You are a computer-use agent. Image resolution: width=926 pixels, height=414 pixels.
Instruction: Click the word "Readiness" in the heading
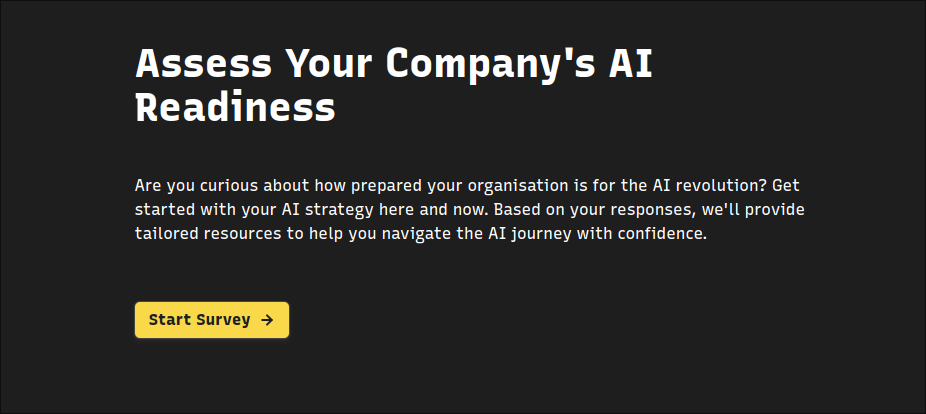point(235,107)
